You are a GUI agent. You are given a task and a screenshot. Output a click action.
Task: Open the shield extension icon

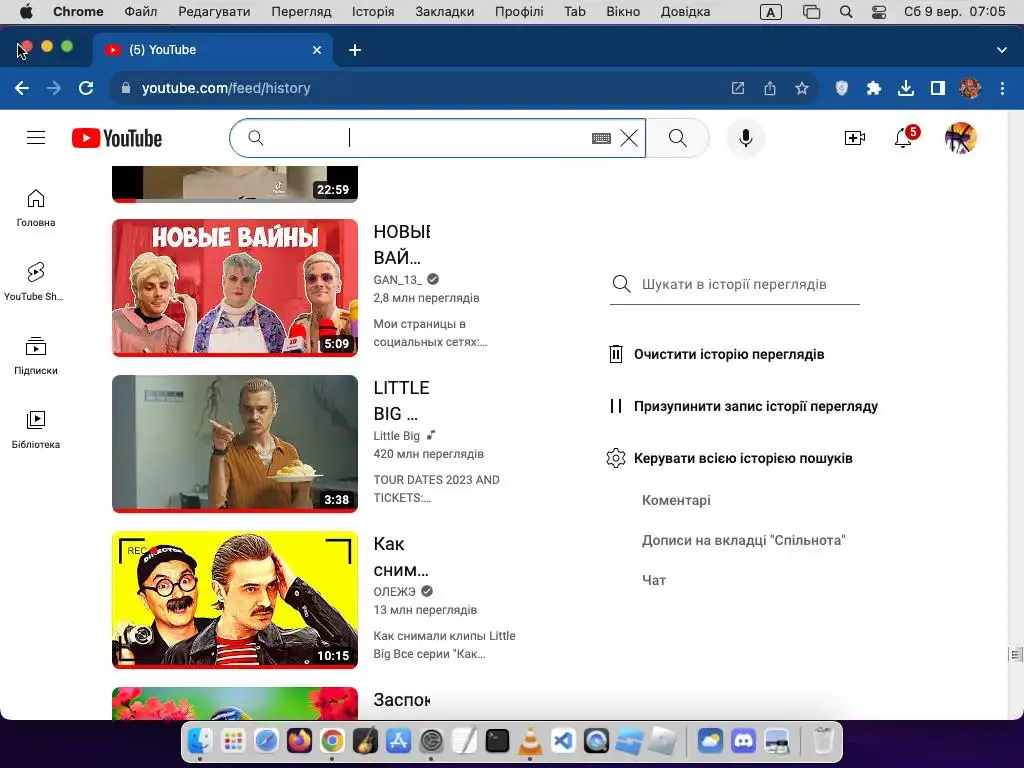(x=842, y=88)
